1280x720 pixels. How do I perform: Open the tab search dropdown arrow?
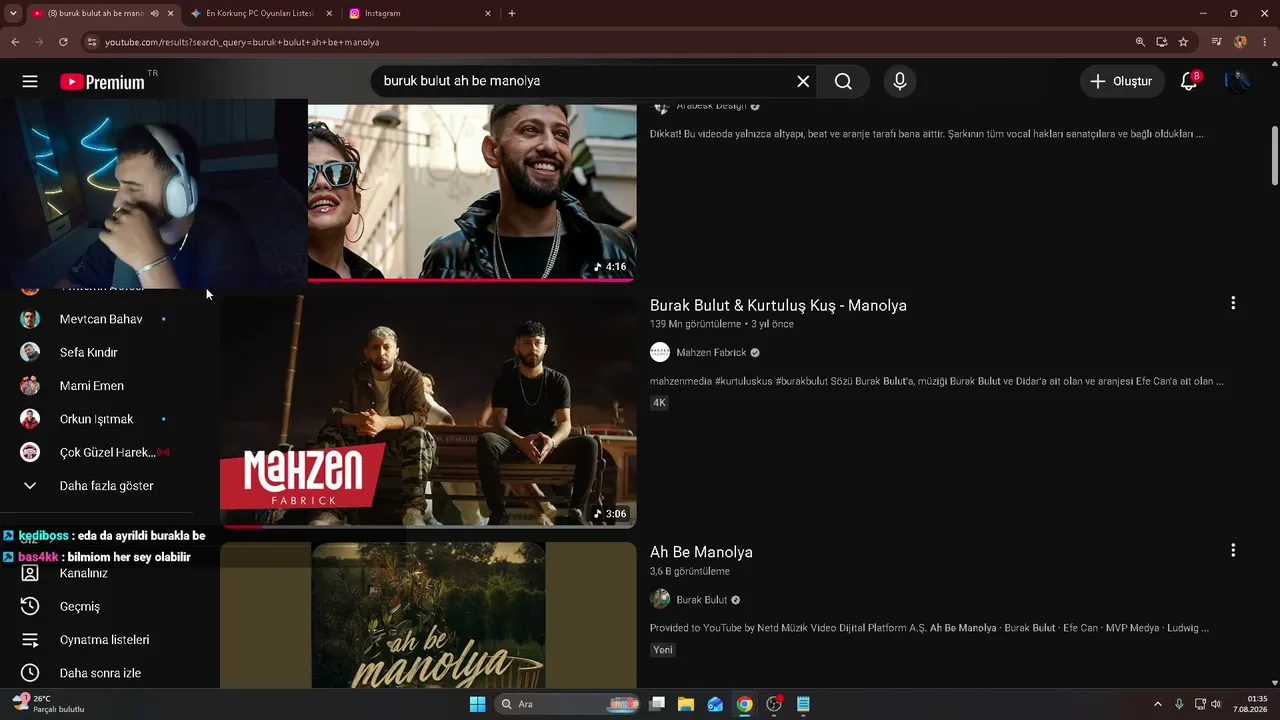(13, 13)
